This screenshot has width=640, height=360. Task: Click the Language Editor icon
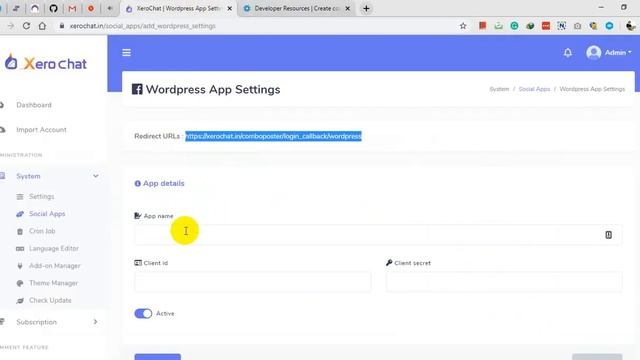pos(20,249)
